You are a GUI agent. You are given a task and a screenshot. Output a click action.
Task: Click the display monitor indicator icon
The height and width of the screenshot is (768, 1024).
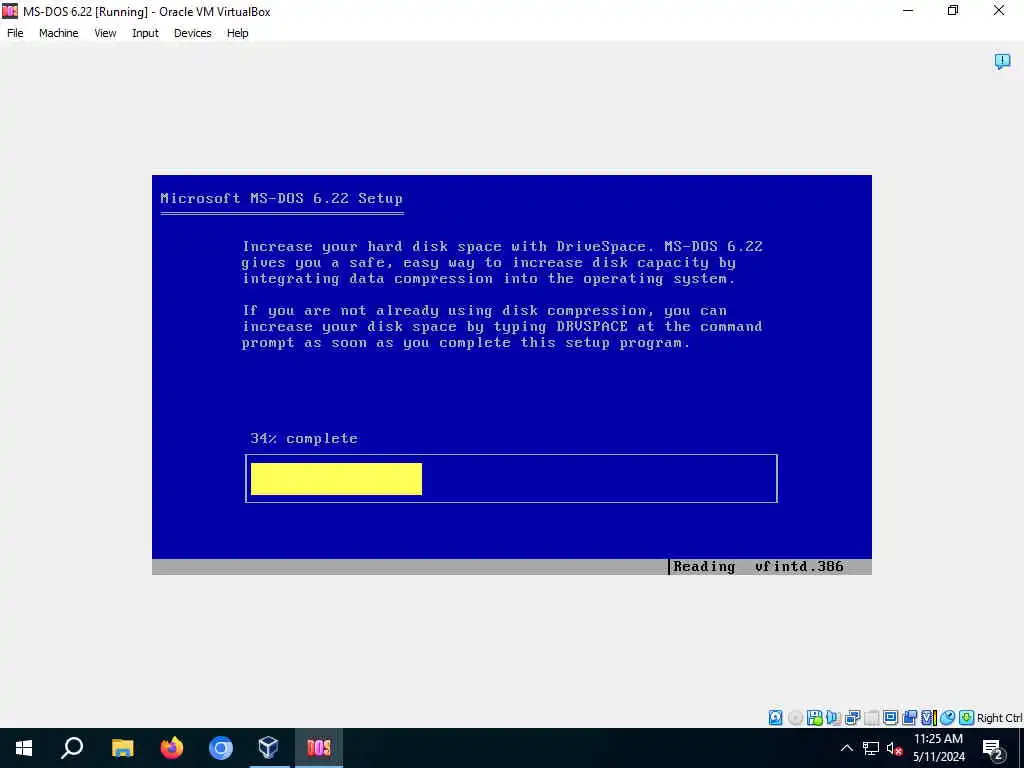(890, 718)
